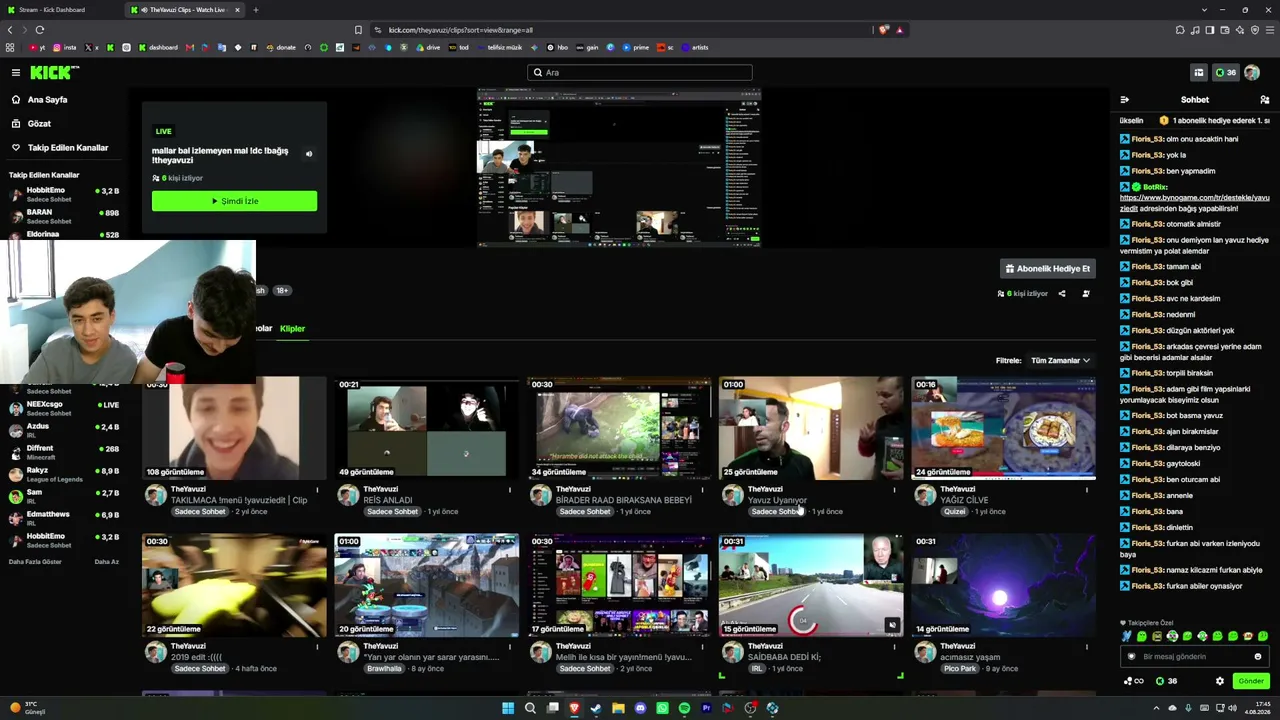Viewport: 1280px width, 720px height.
Task: Open the Kick store icon in header
Action: [x=1198, y=72]
